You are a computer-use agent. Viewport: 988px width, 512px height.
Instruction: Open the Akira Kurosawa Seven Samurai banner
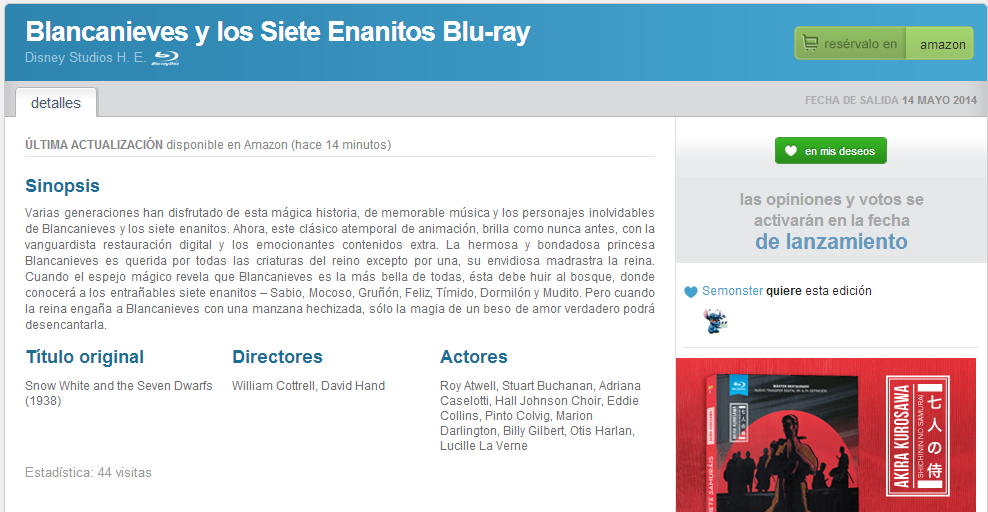coord(826,435)
